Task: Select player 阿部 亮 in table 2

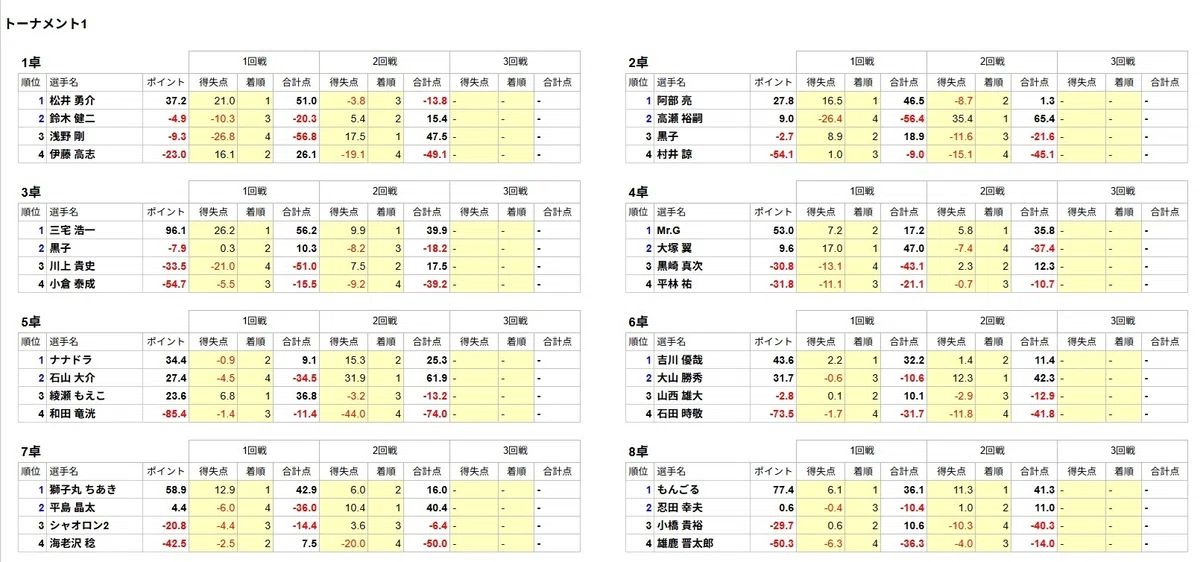Action: coord(674,101)
